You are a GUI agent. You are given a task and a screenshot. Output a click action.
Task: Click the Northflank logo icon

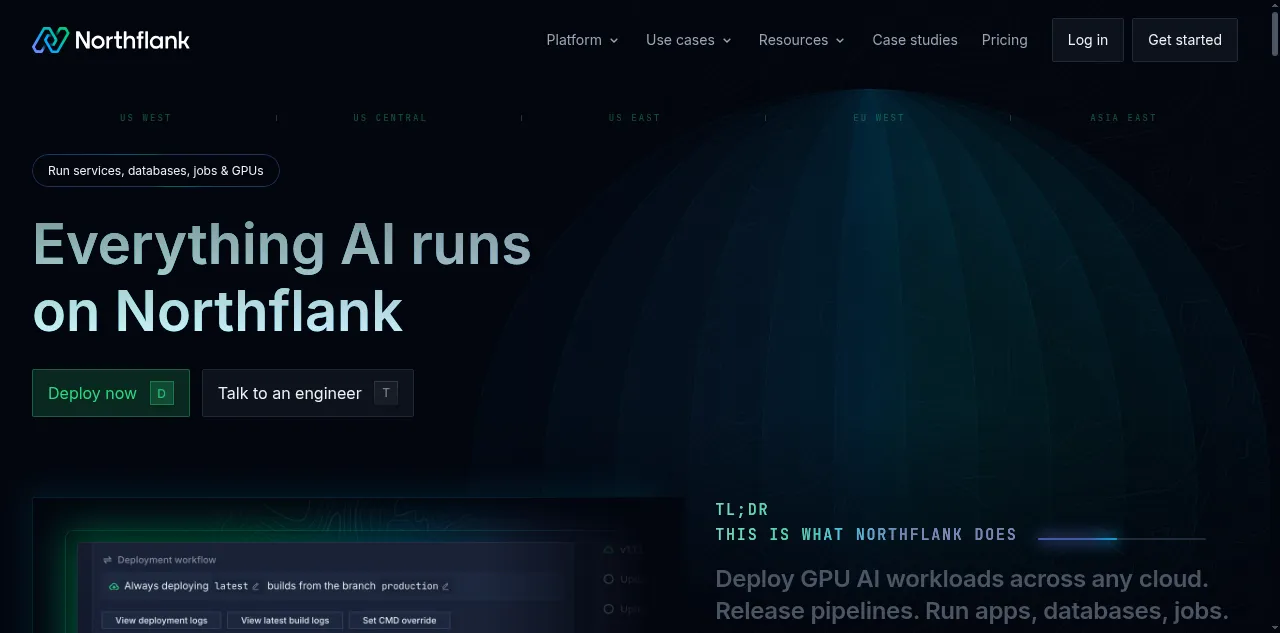[x=50, y=40]
